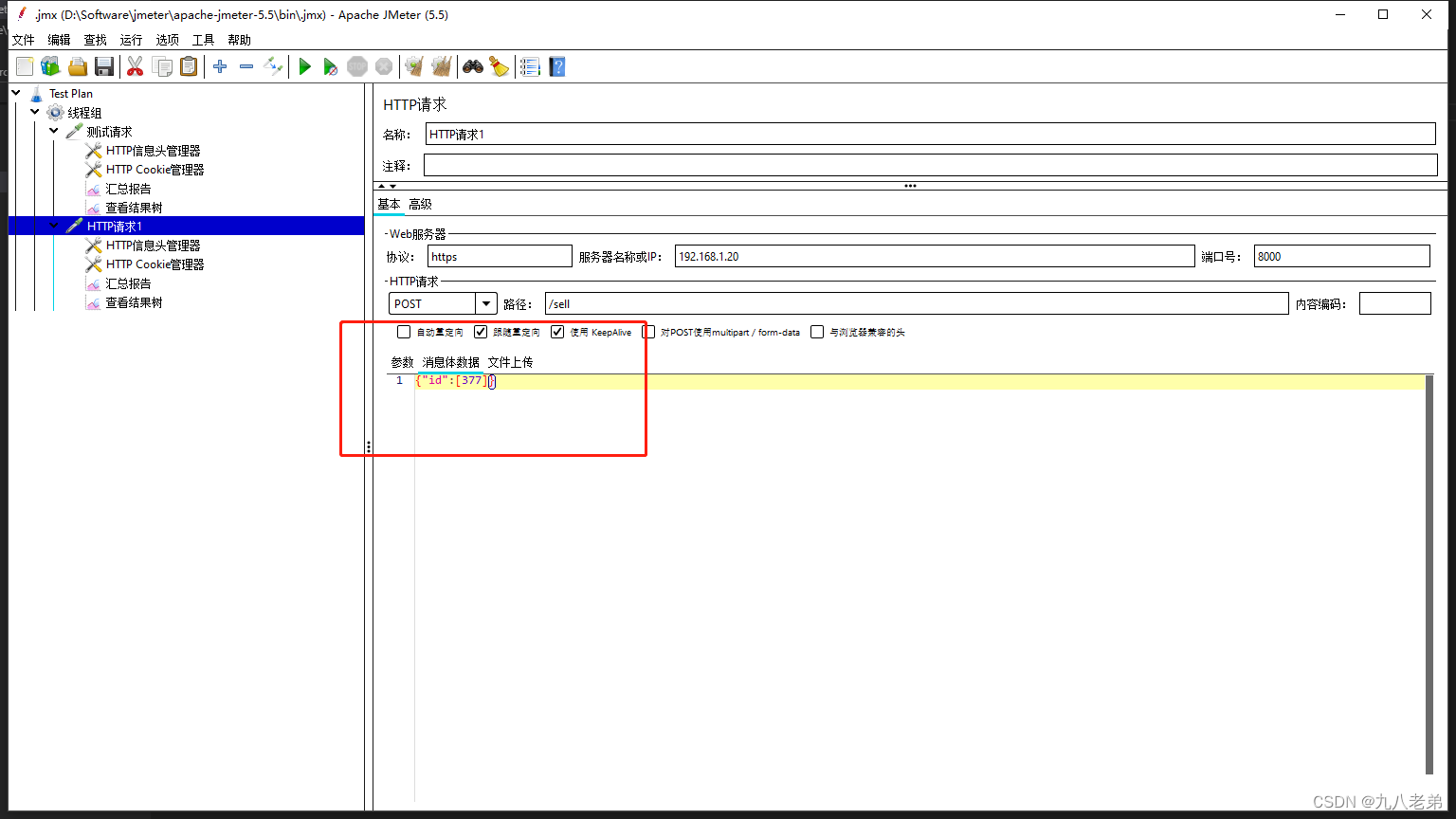Switch to the 参数 tab

pos(402,362)
